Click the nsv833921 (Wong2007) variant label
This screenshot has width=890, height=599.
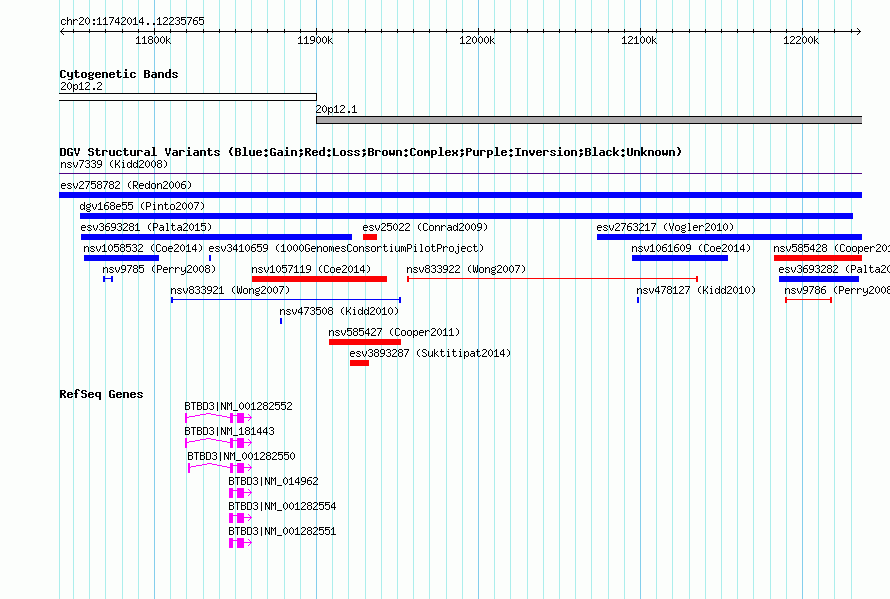click(230, 290)
